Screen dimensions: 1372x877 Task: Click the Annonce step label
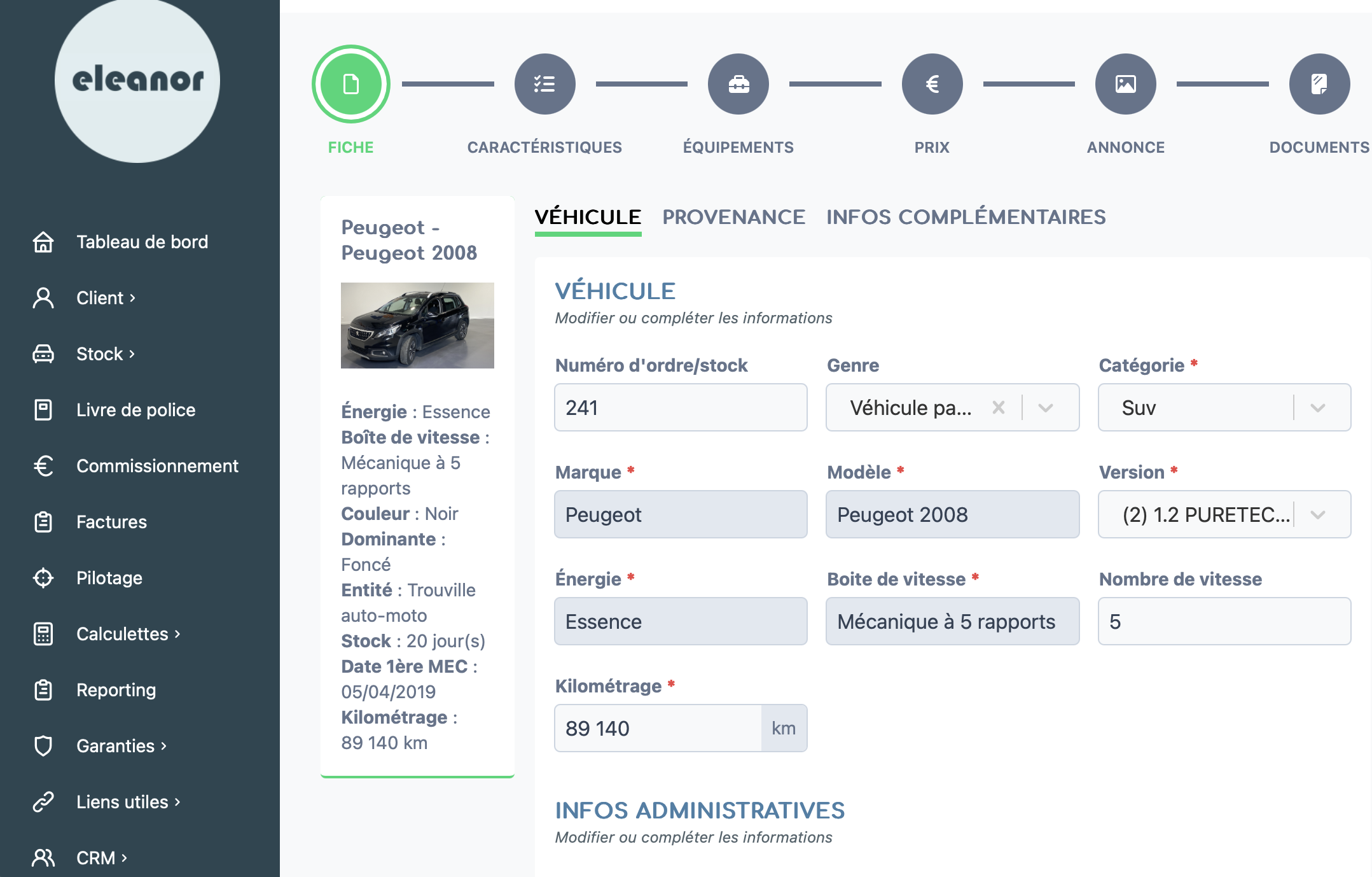(1126, 147)
